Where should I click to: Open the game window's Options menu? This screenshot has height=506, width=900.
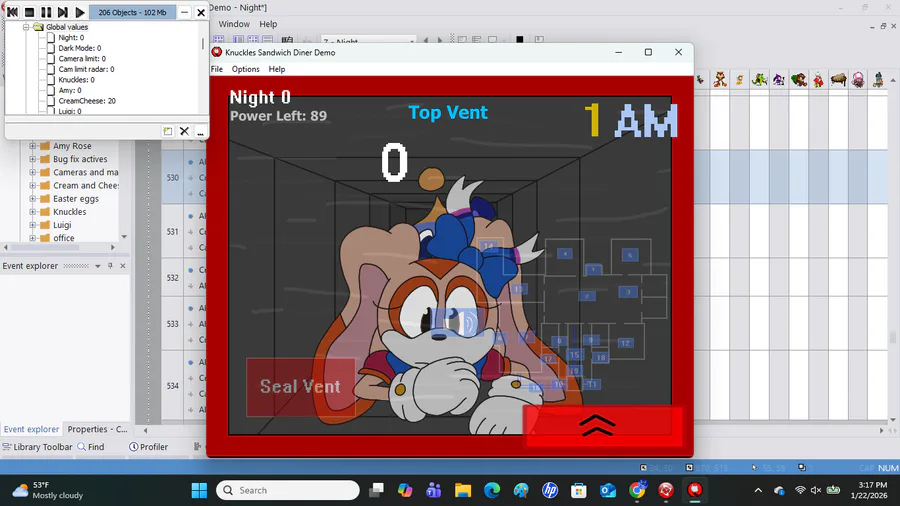246,69
